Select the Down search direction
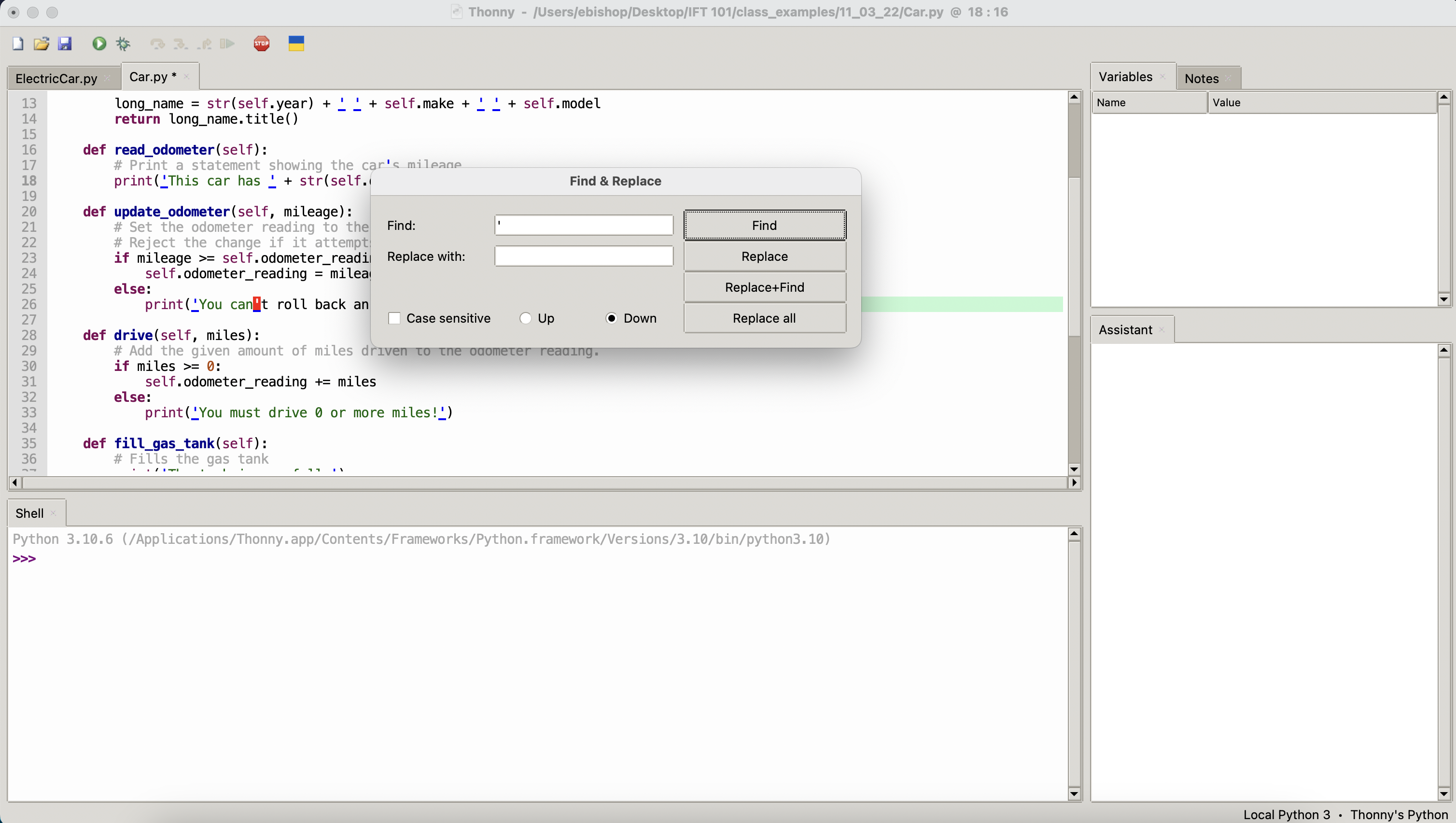Screen dimensions: 1456x823 coord(611,318)
